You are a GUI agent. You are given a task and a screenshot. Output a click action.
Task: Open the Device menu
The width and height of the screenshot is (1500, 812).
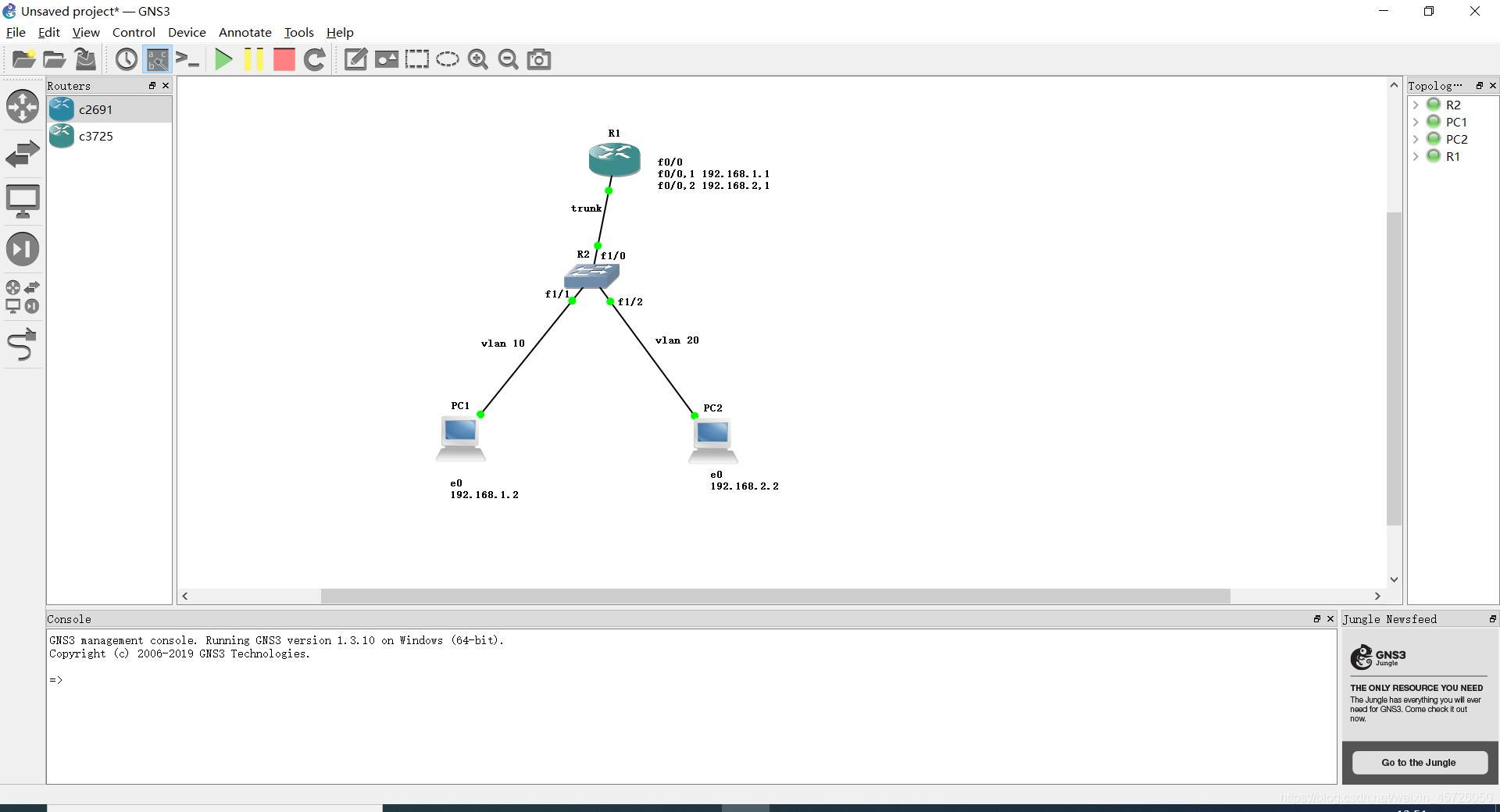point(187,32)
